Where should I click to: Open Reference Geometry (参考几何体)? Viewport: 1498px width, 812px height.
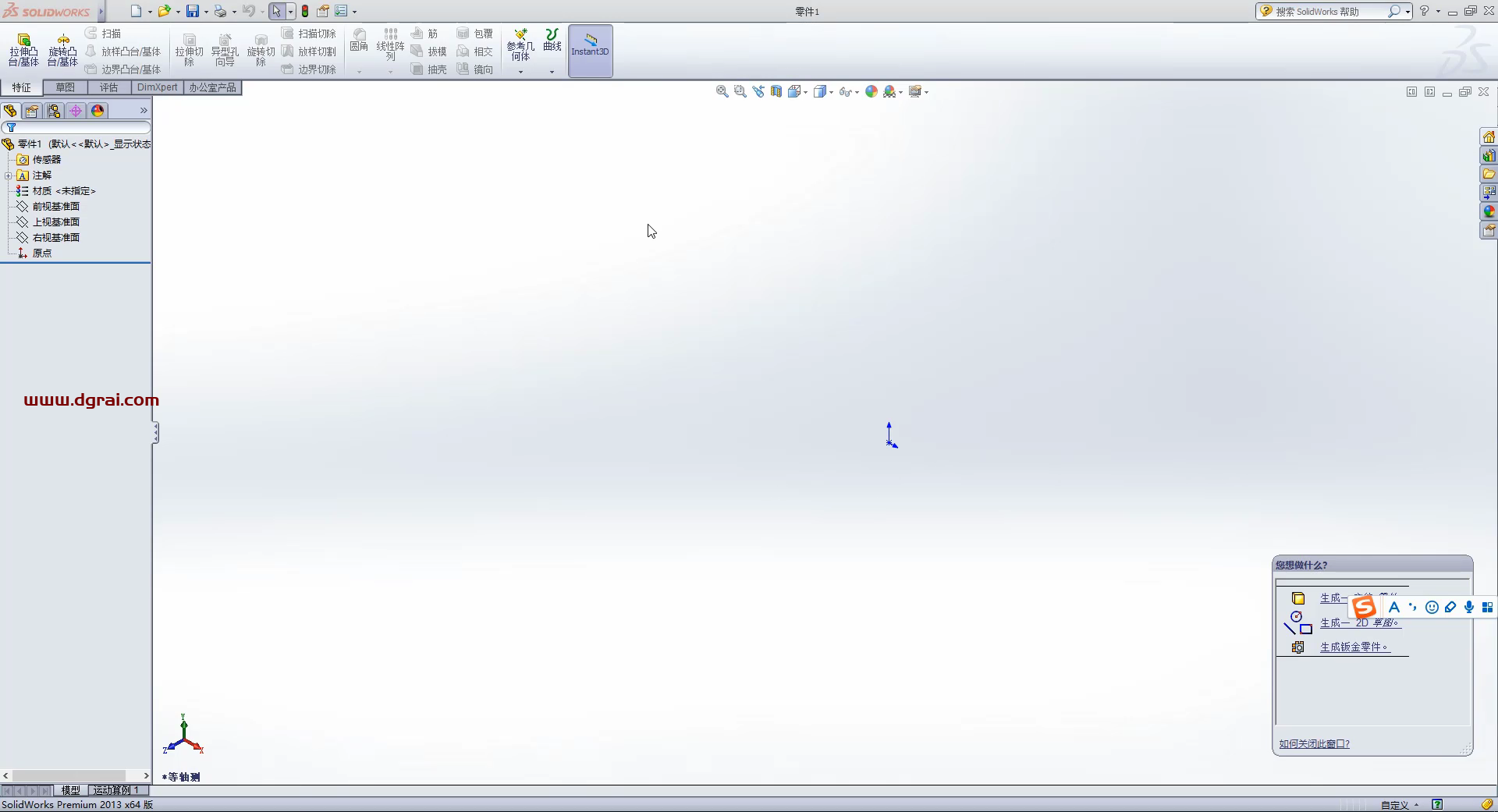[520, 44]
